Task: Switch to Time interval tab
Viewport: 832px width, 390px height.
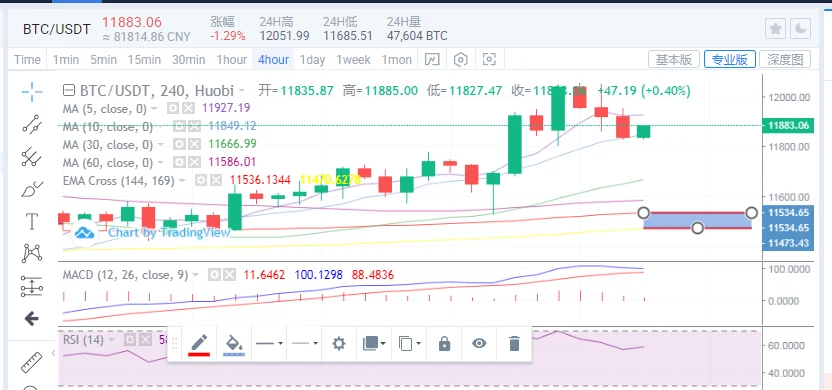Action: click(27, 59)
